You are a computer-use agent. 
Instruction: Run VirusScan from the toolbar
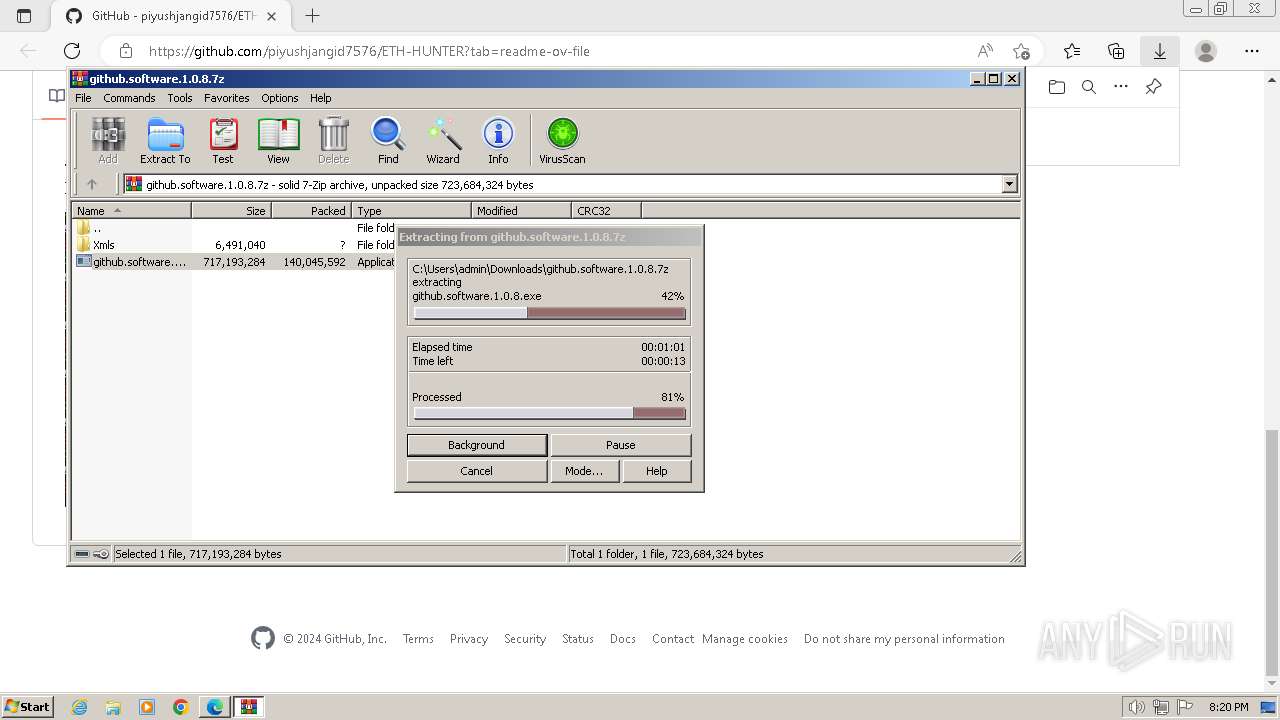click(x=562, y=140)
